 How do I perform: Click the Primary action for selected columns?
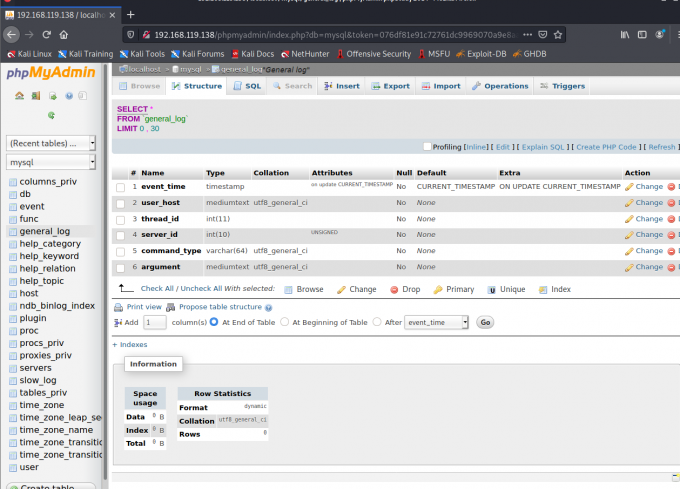(454, 289)
